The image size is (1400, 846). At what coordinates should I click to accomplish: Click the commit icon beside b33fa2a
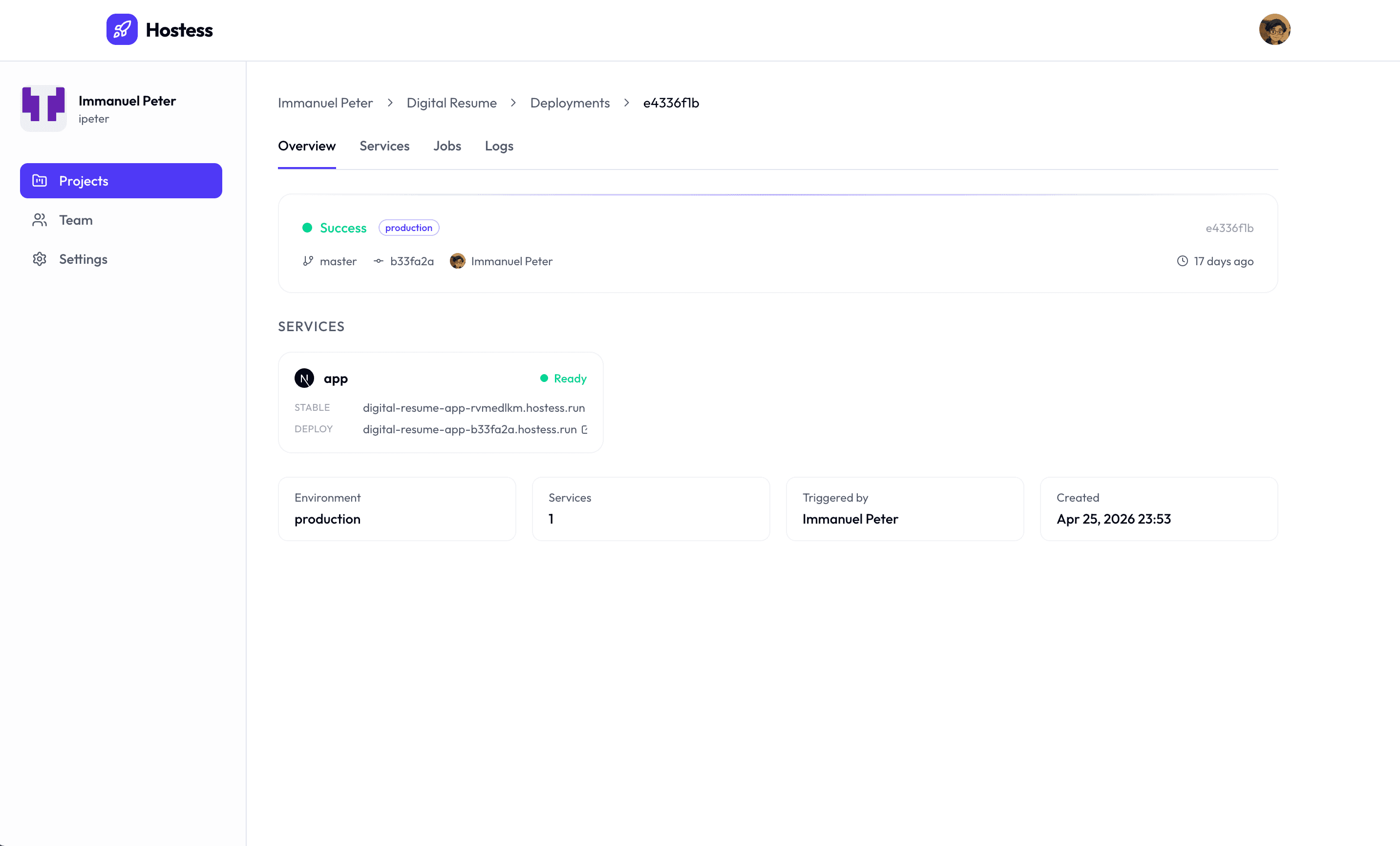point(379,261)
